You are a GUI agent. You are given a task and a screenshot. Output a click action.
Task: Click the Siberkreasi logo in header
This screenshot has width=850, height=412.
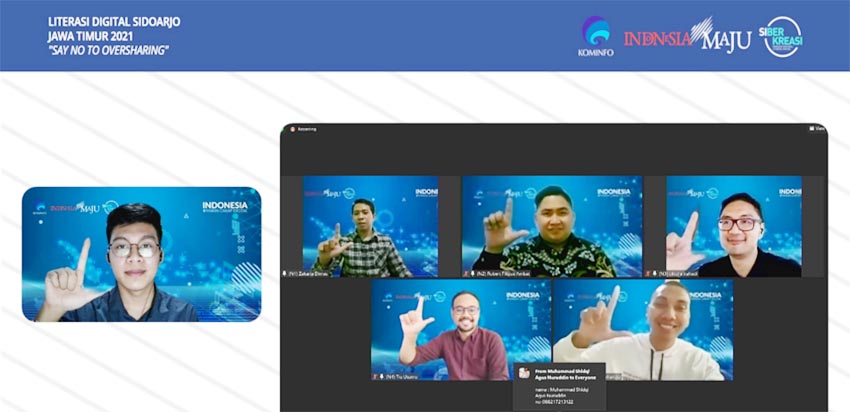[782, 37]
